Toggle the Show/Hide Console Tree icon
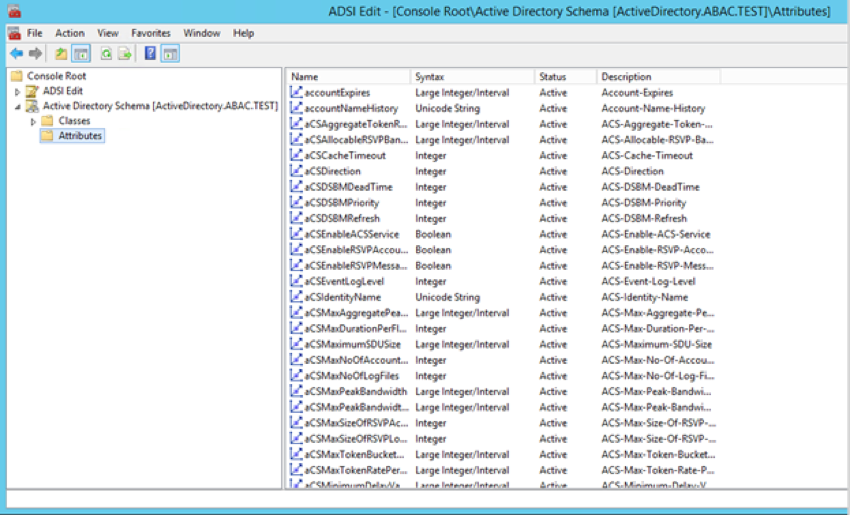The image size is (850, 515). pos(81,54)
